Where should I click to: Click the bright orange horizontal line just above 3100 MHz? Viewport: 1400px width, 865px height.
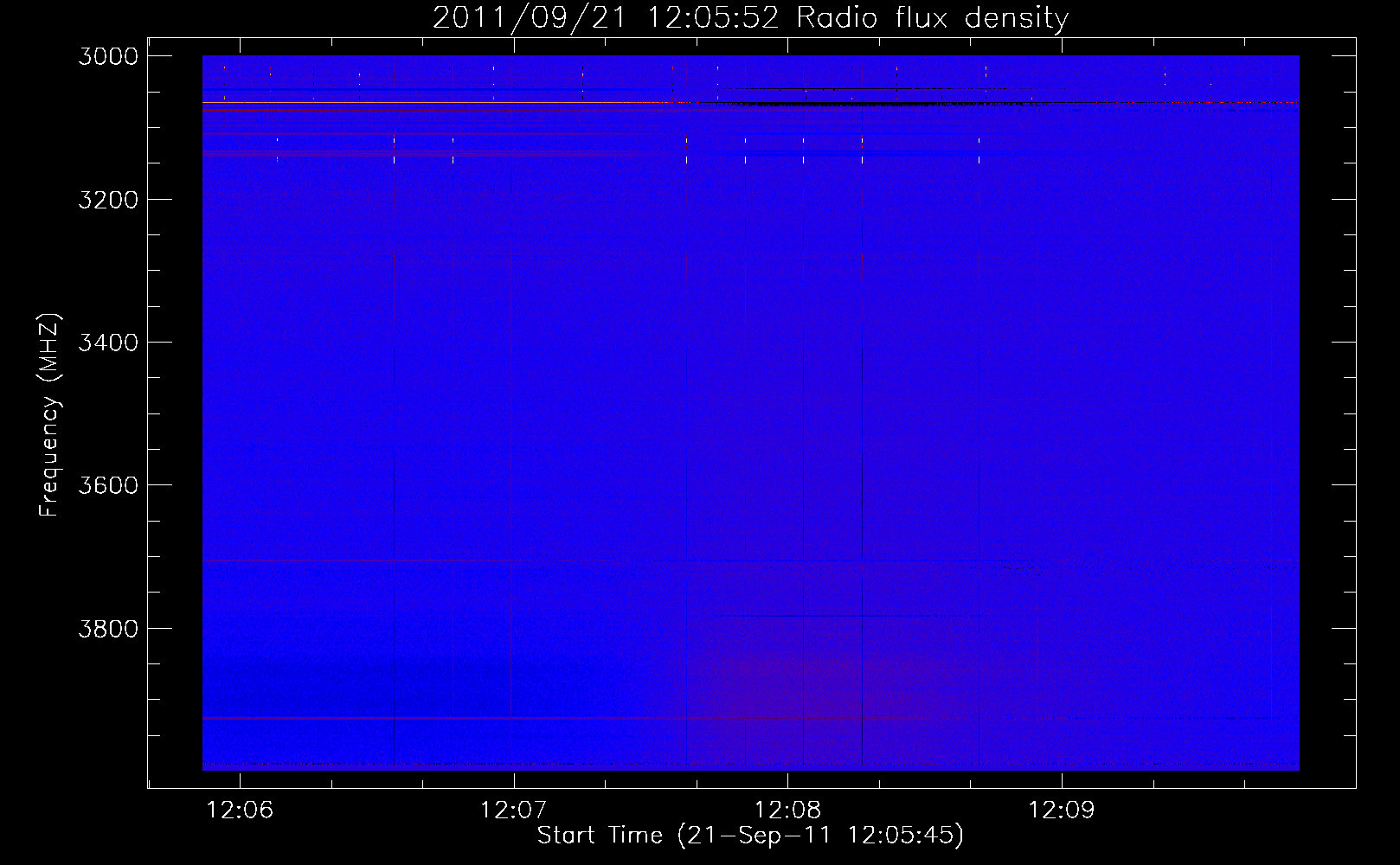pos(437,103)
